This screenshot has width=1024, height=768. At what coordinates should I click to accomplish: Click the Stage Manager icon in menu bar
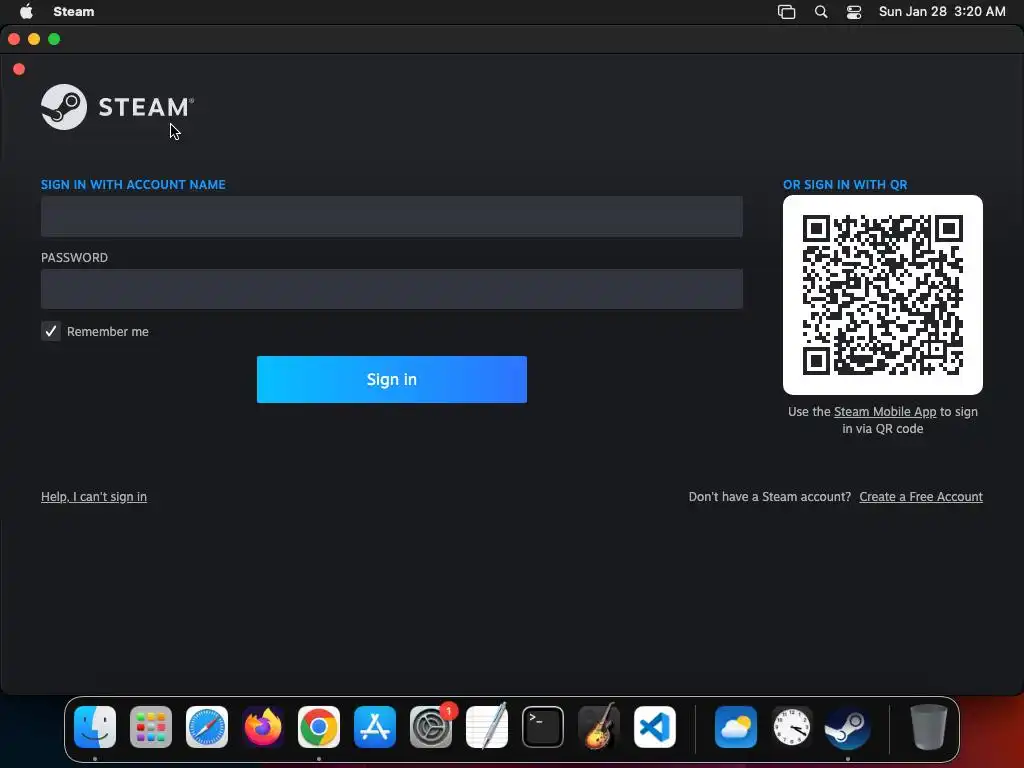coord(786,12)
